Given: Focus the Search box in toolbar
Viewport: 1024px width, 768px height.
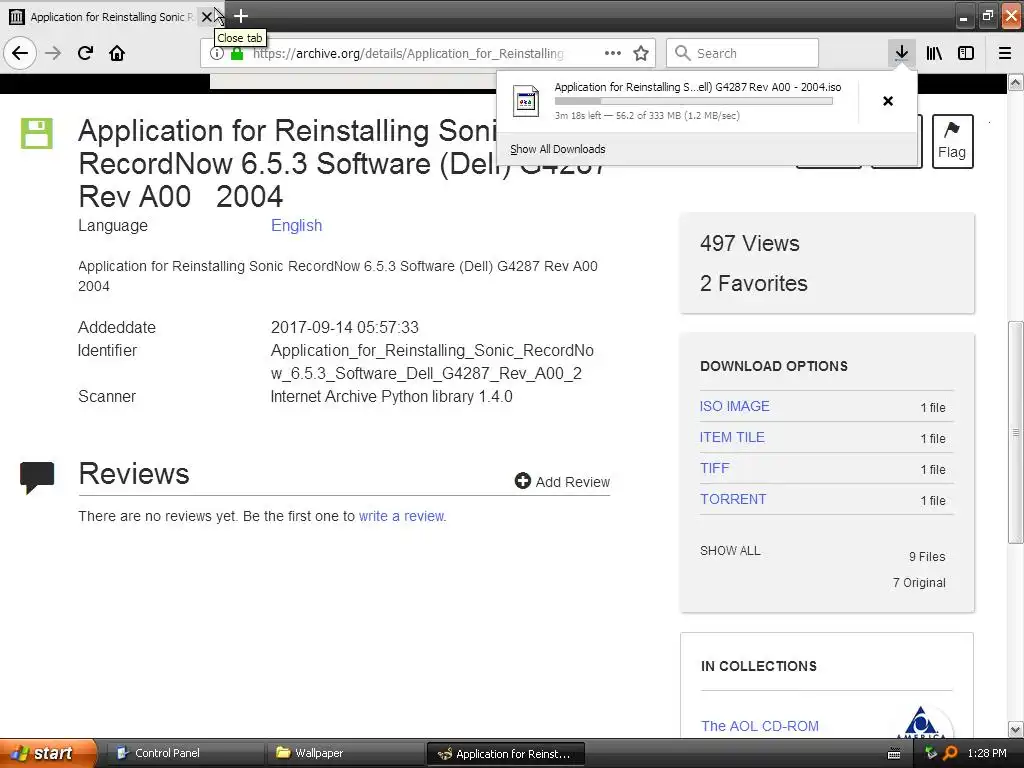Looking at the screenshot, I should tap(743, 53).
